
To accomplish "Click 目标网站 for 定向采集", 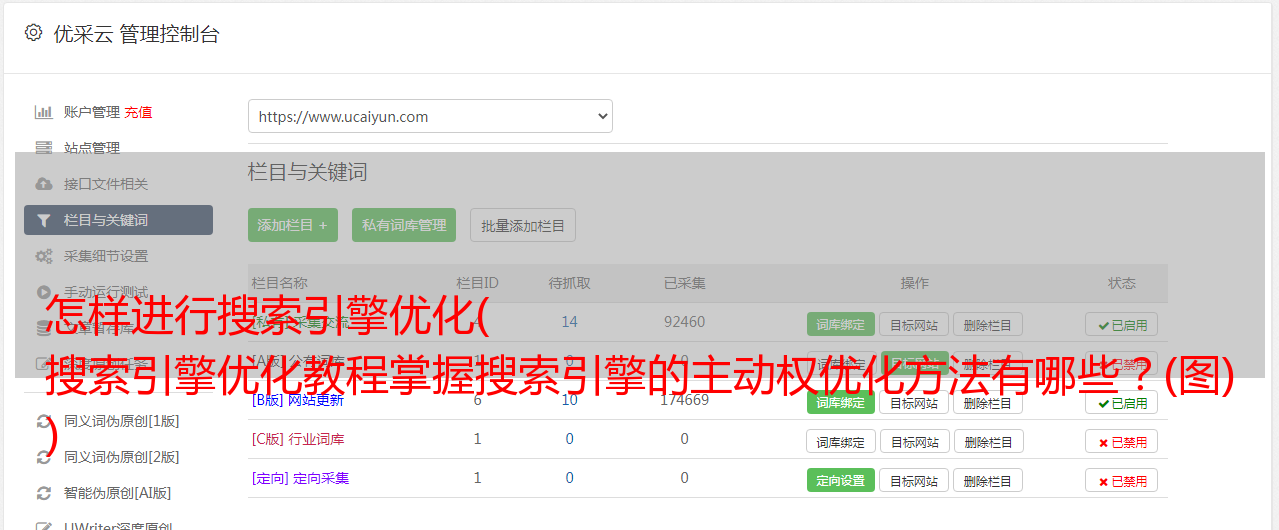I will click(914, 480).
